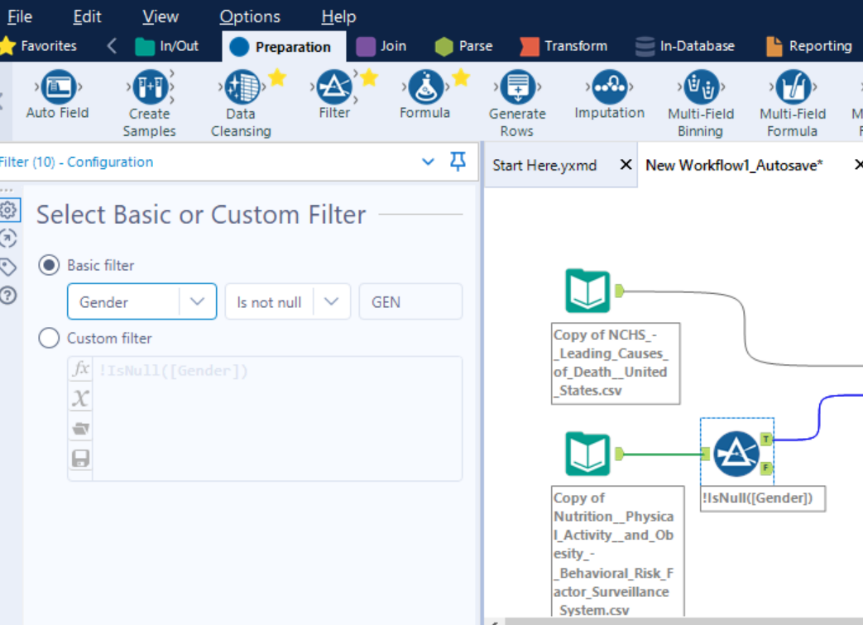This screenshot has width=863, height=625.
Task: Expand the configuration window options chevron
Action: [x=429, y=162]
